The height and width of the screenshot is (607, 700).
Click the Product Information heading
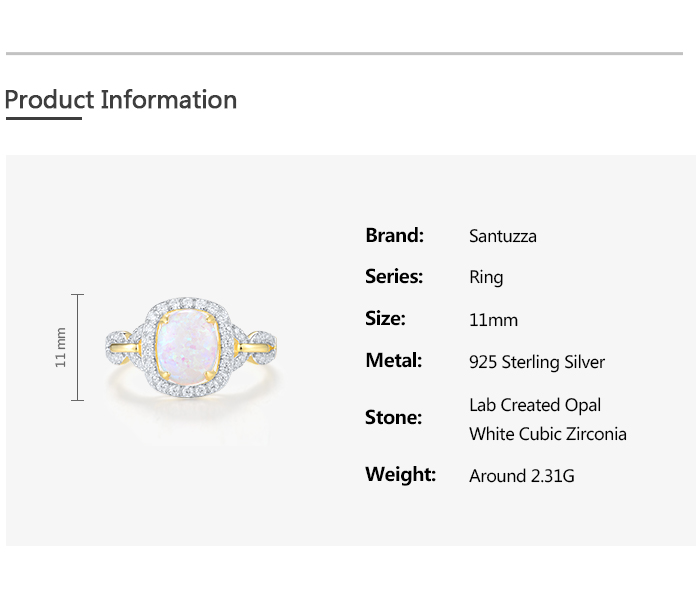tap(121, 100)
